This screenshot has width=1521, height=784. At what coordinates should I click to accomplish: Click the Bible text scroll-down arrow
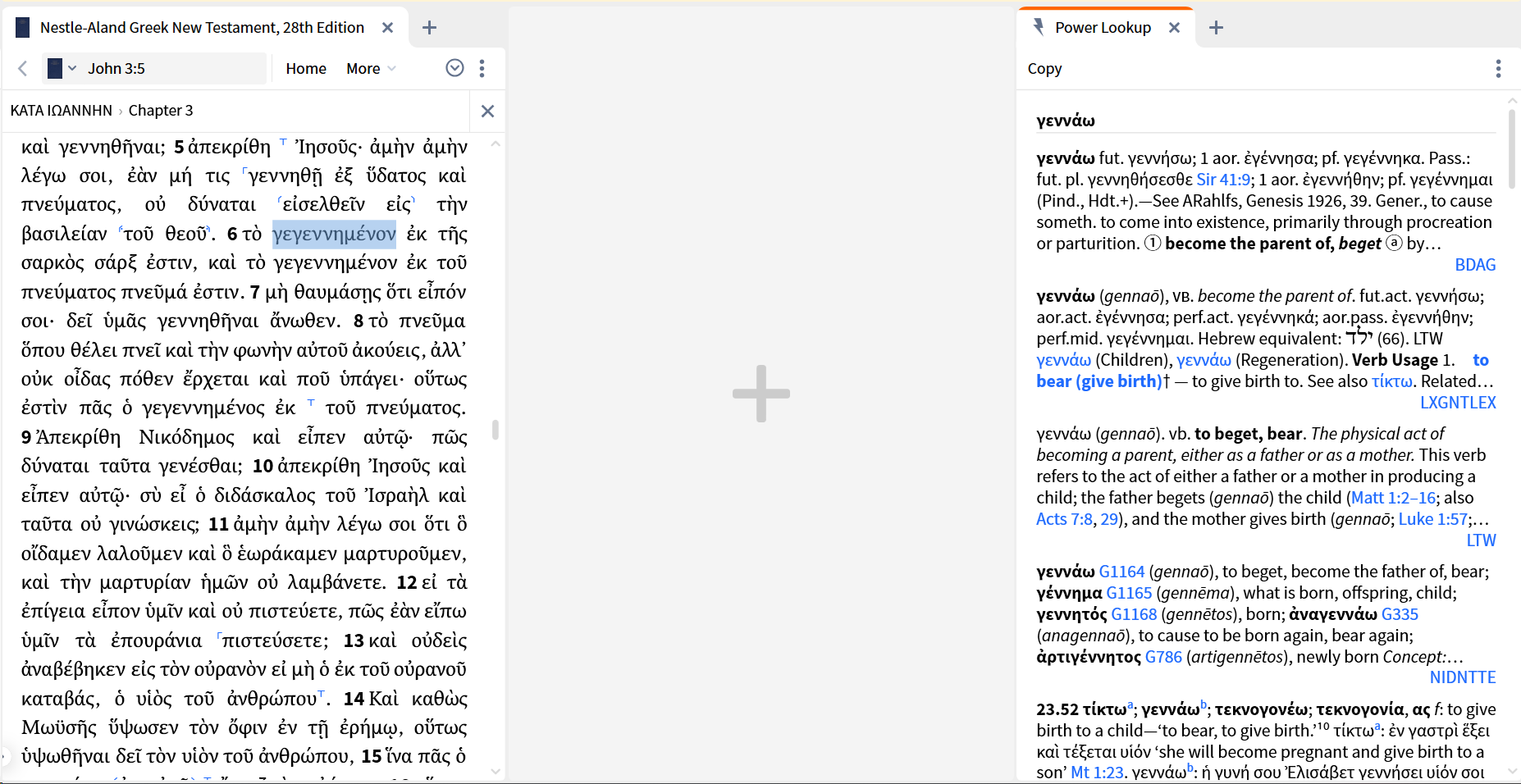tap(496, 771)
